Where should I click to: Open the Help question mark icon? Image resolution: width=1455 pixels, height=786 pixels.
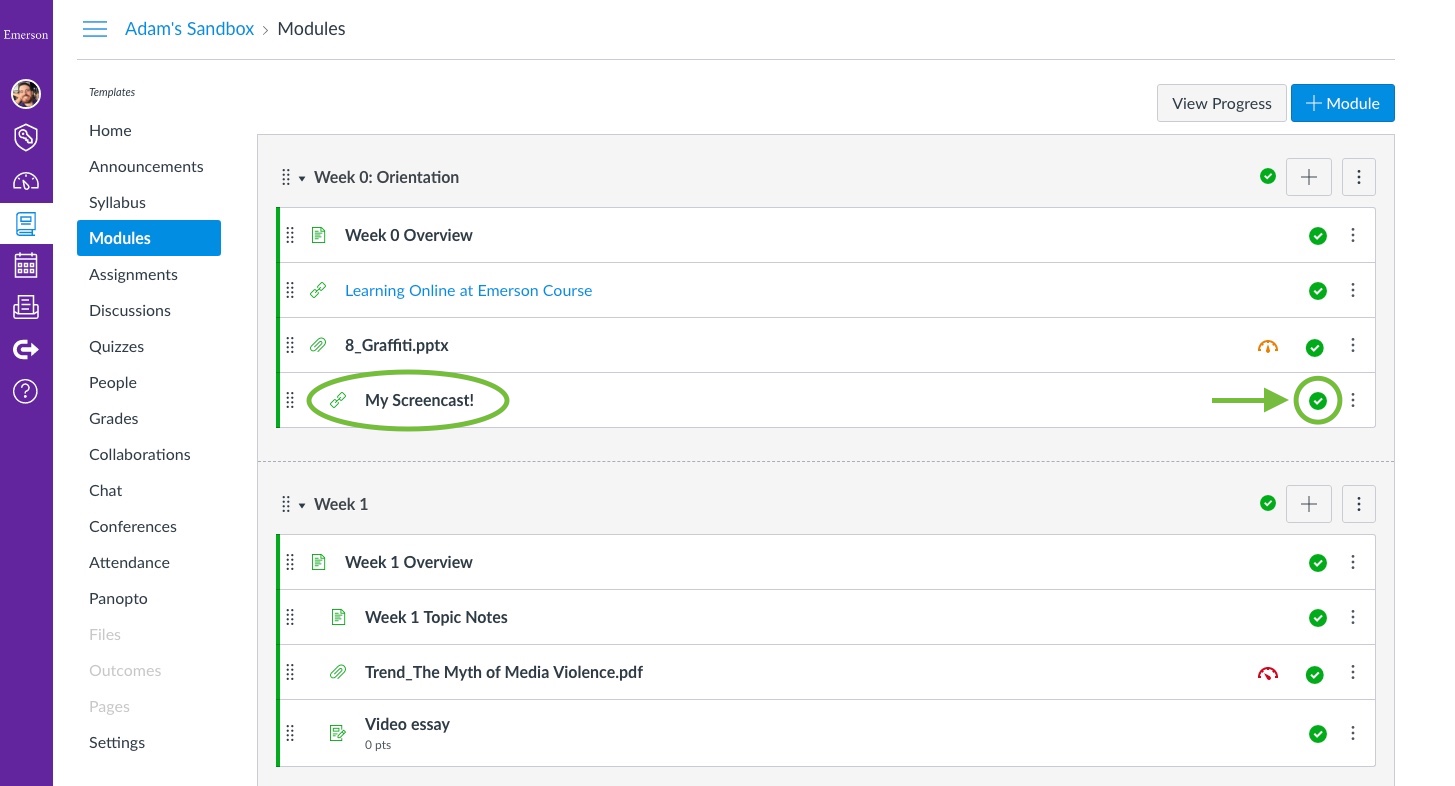click(x=26, y=391)
